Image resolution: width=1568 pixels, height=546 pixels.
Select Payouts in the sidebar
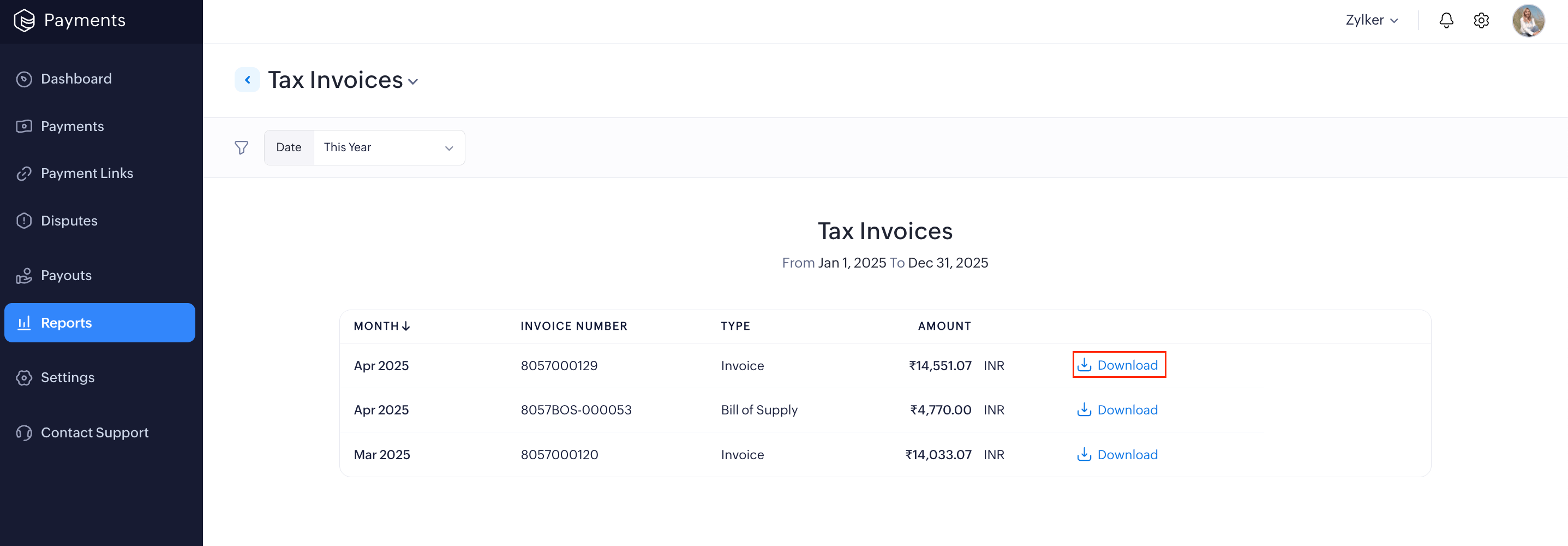click(x=65, y=275)
